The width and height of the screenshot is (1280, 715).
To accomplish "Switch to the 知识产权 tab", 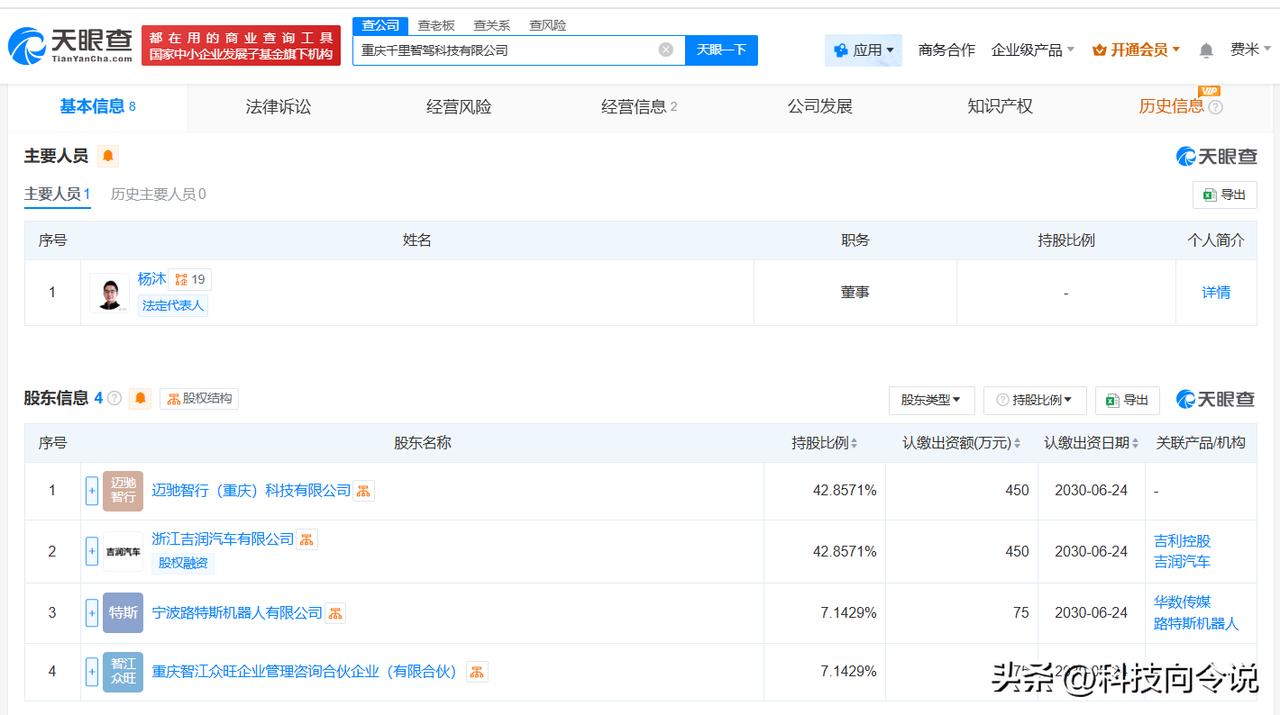I will pos(1000,107).
